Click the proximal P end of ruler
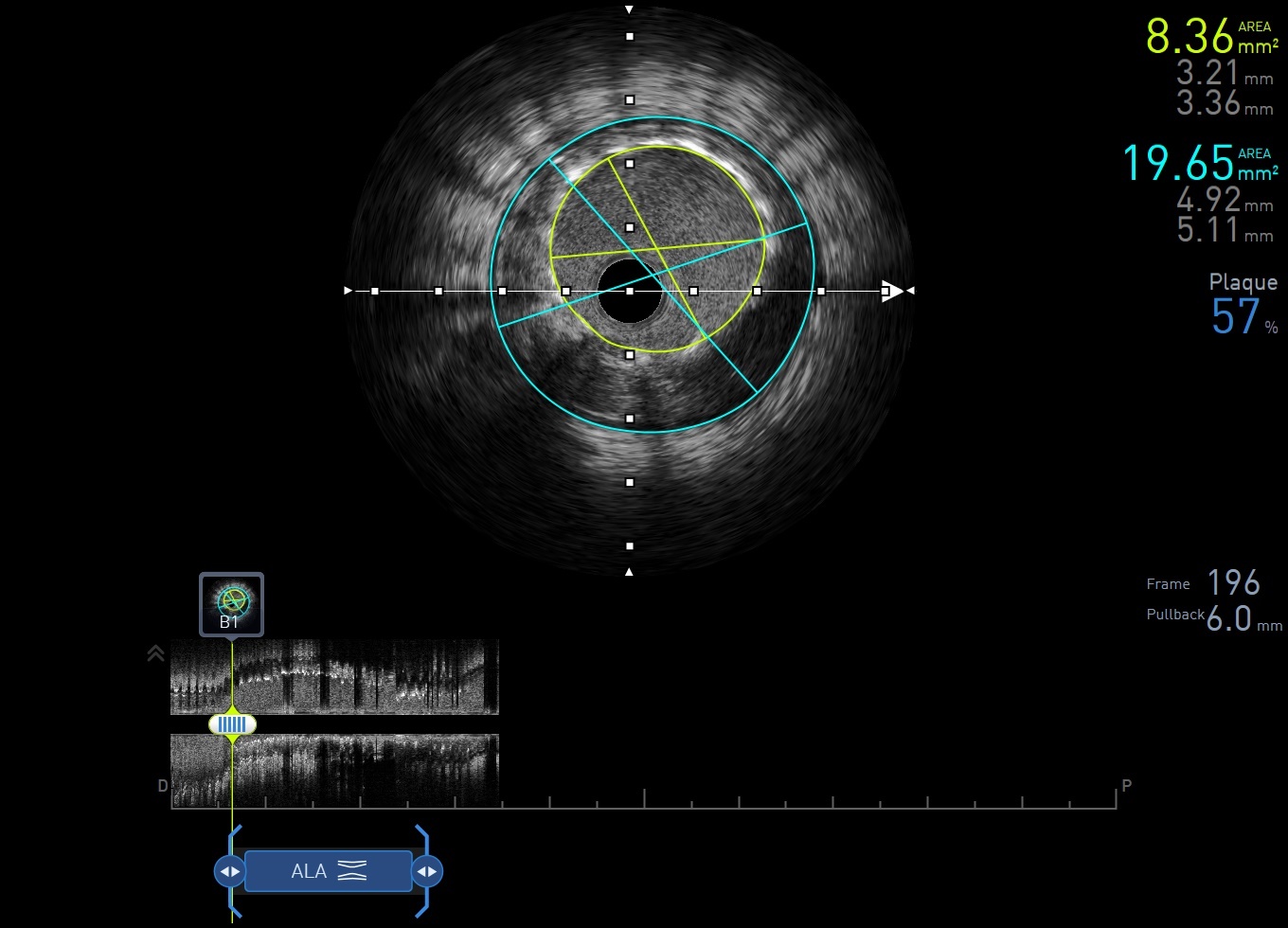Image resolution: width=1288 pixels, height=928 pixels. pos(1126,786)
